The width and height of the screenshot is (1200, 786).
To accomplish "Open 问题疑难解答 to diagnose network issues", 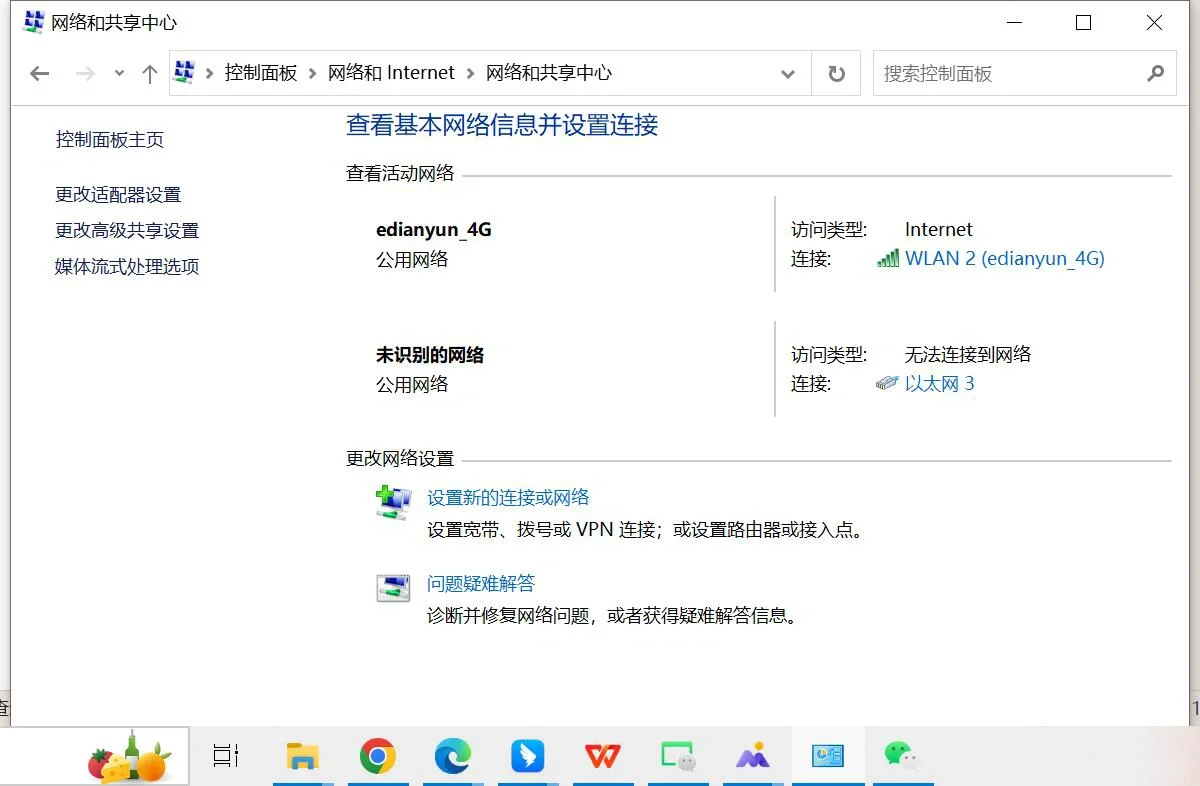I will click(x=480, y=583).
